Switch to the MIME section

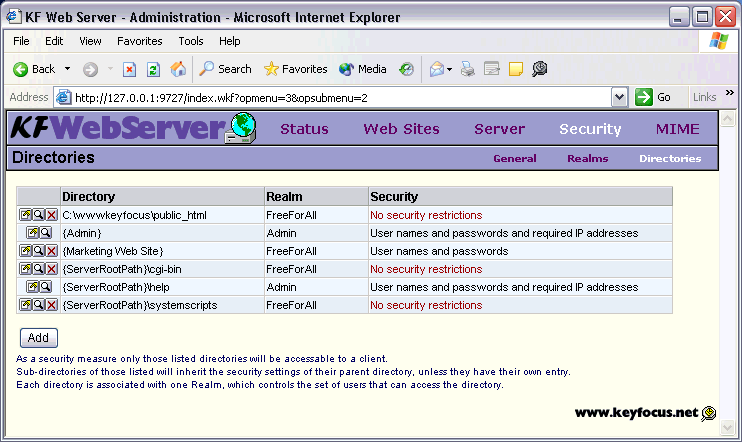[677, 129]
